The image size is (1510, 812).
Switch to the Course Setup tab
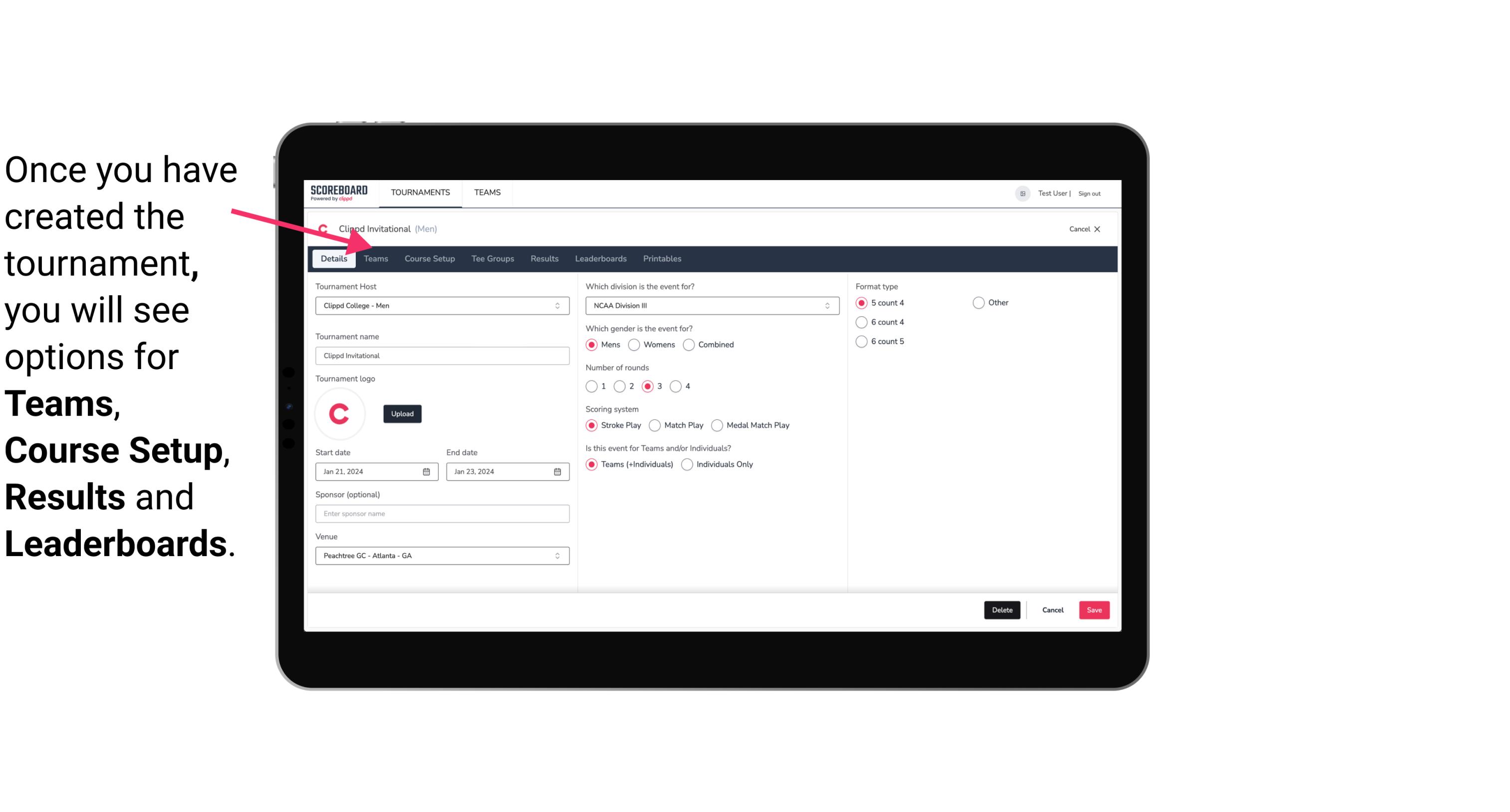[x=428, y=258]
